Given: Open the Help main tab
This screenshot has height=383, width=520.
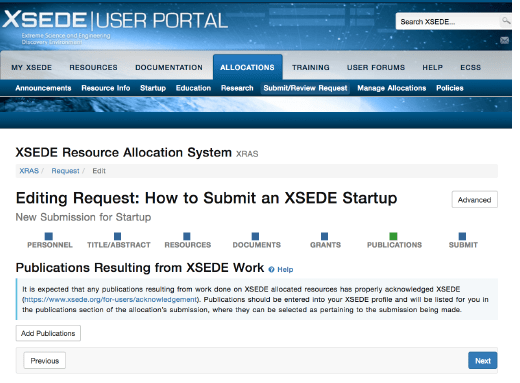Looking at the screenshot, I should (432, 68).
